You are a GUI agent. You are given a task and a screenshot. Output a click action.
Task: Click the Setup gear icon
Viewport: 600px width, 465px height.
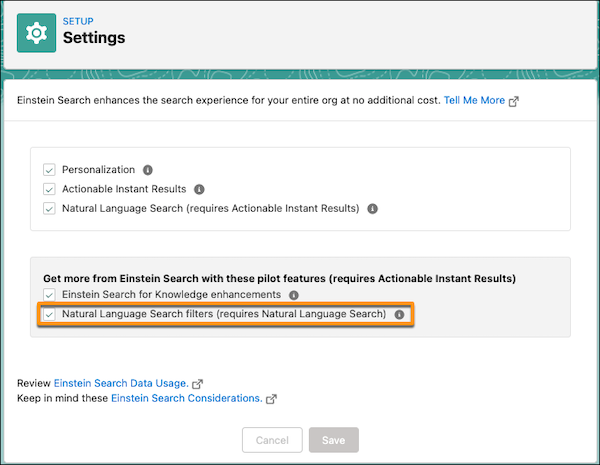click(36, 33)
